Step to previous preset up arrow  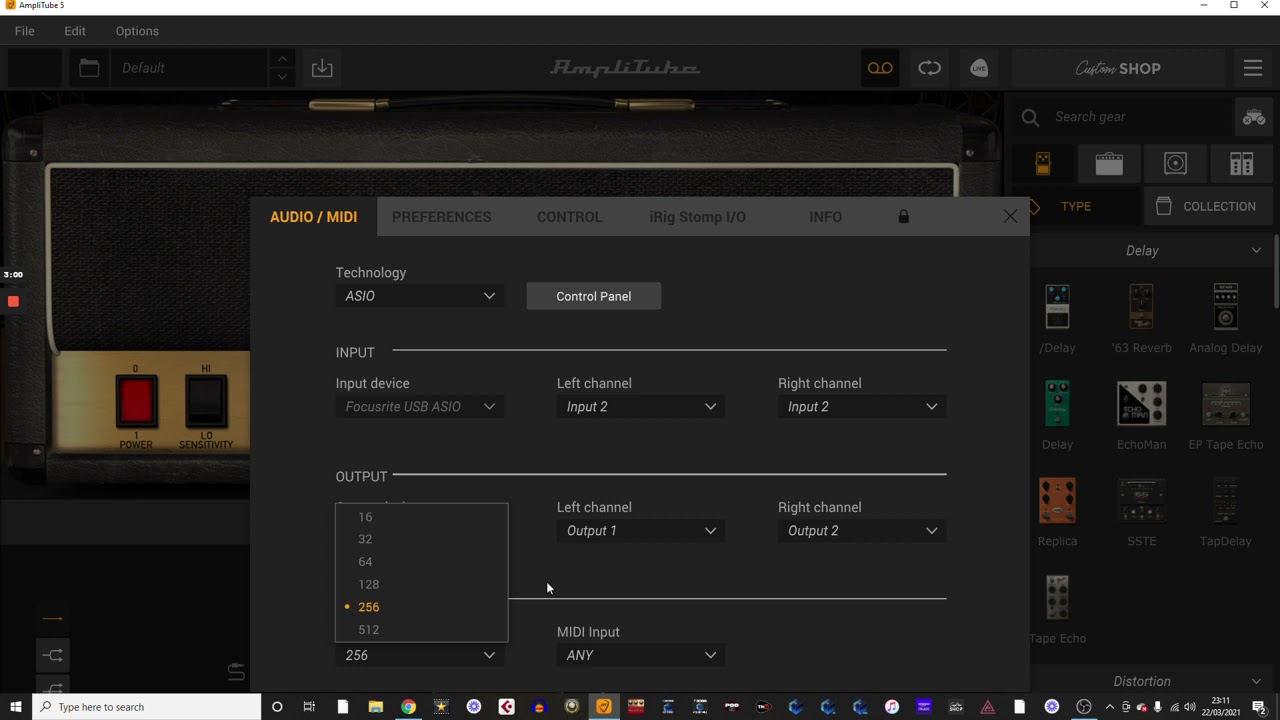tap(282, 59)
